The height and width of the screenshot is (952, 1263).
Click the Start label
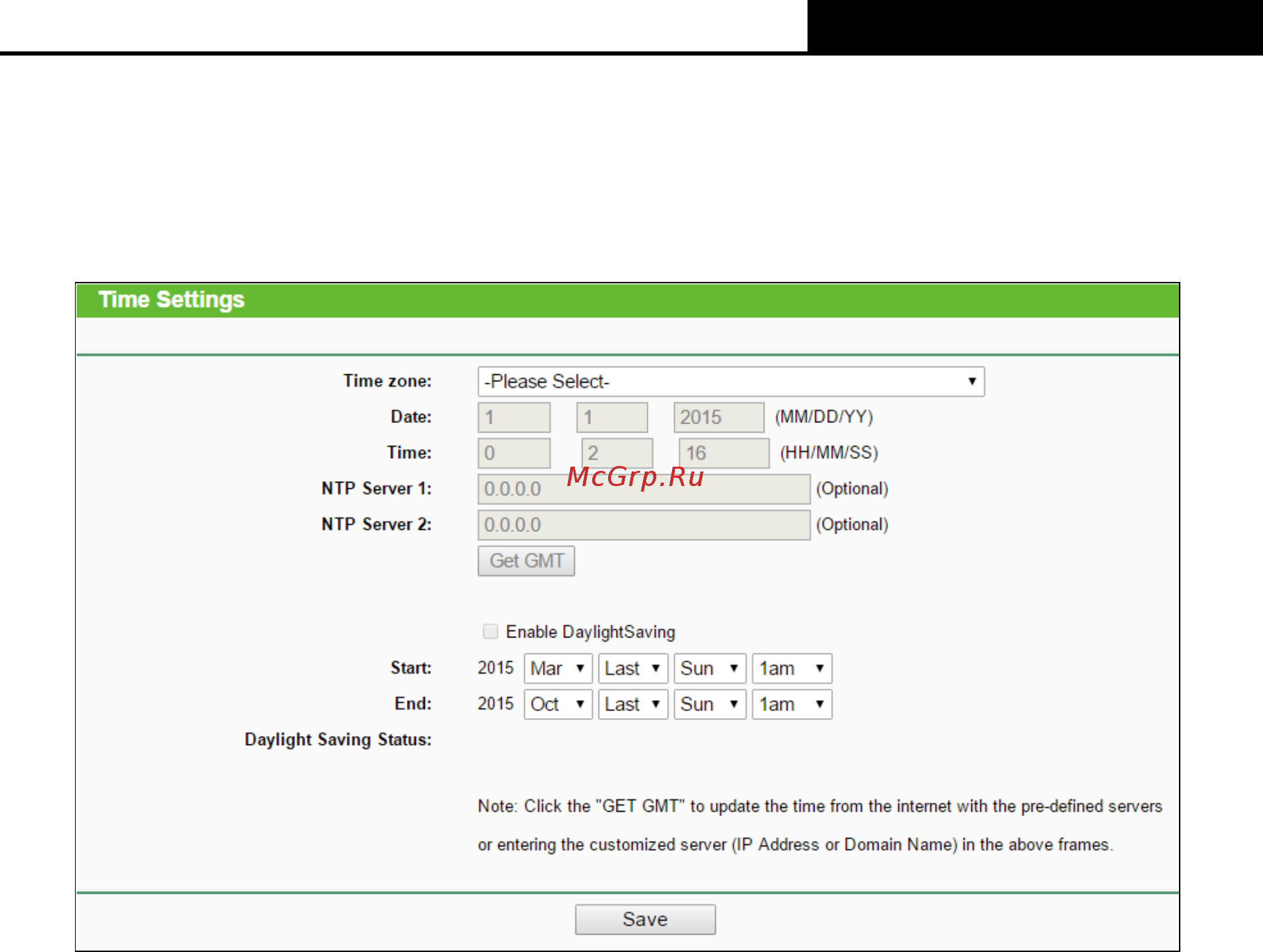[x=411, y=668]
